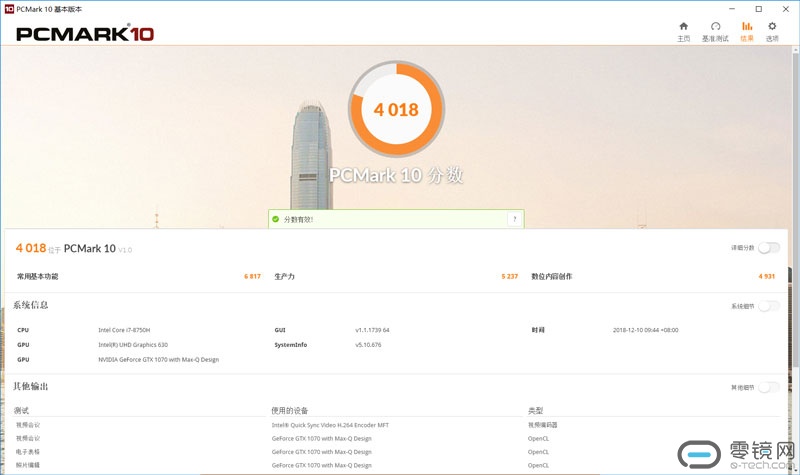Expand the 生产力 score row
Image resolution: width=800 pixels, height=475 pixels.
(395, 276)
